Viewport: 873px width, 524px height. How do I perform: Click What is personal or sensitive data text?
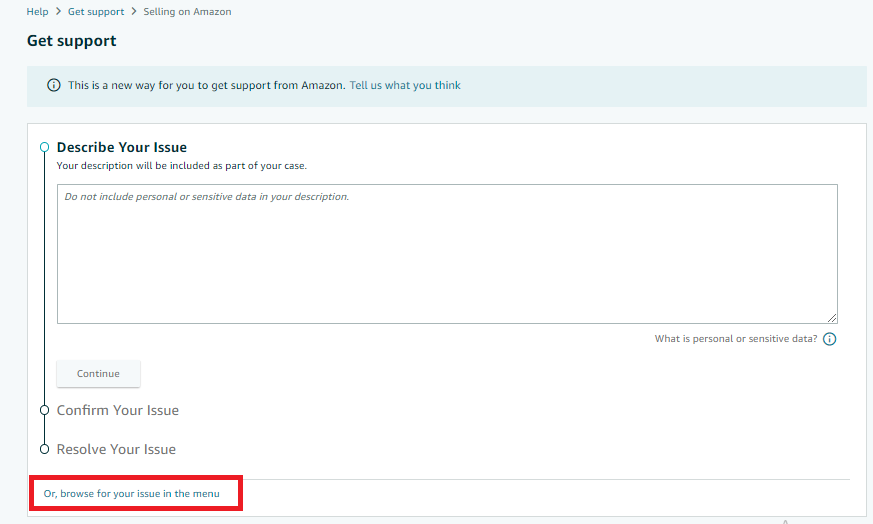click(735, 339)
